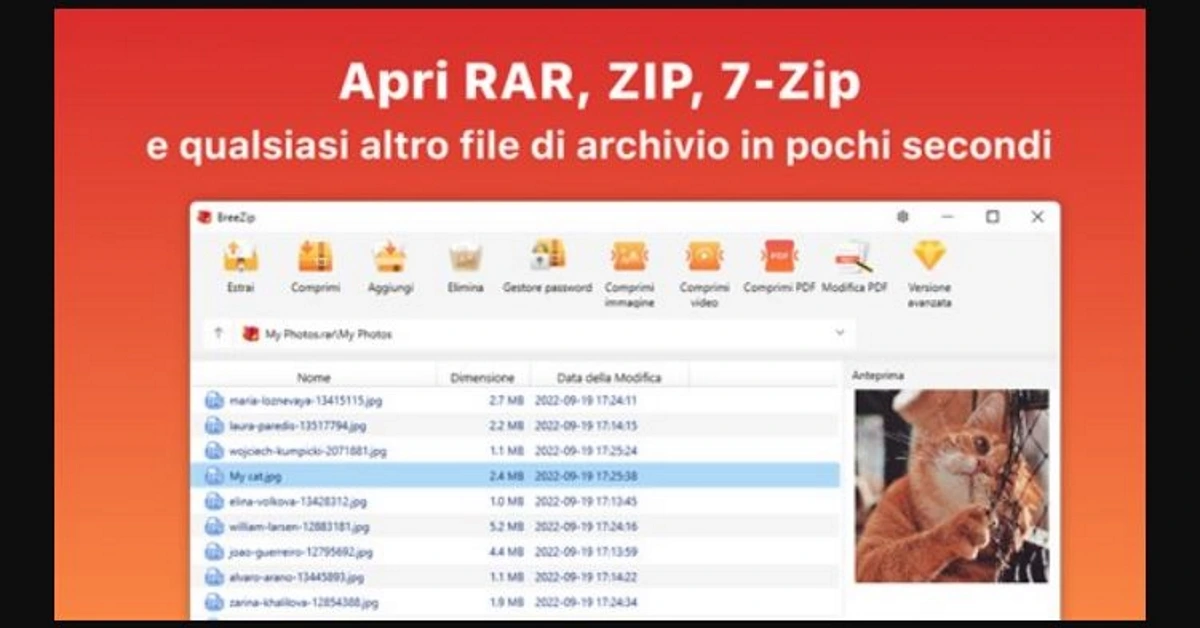
Task: Open Versione avanzata diamond icon
Action: pos(929,256)
